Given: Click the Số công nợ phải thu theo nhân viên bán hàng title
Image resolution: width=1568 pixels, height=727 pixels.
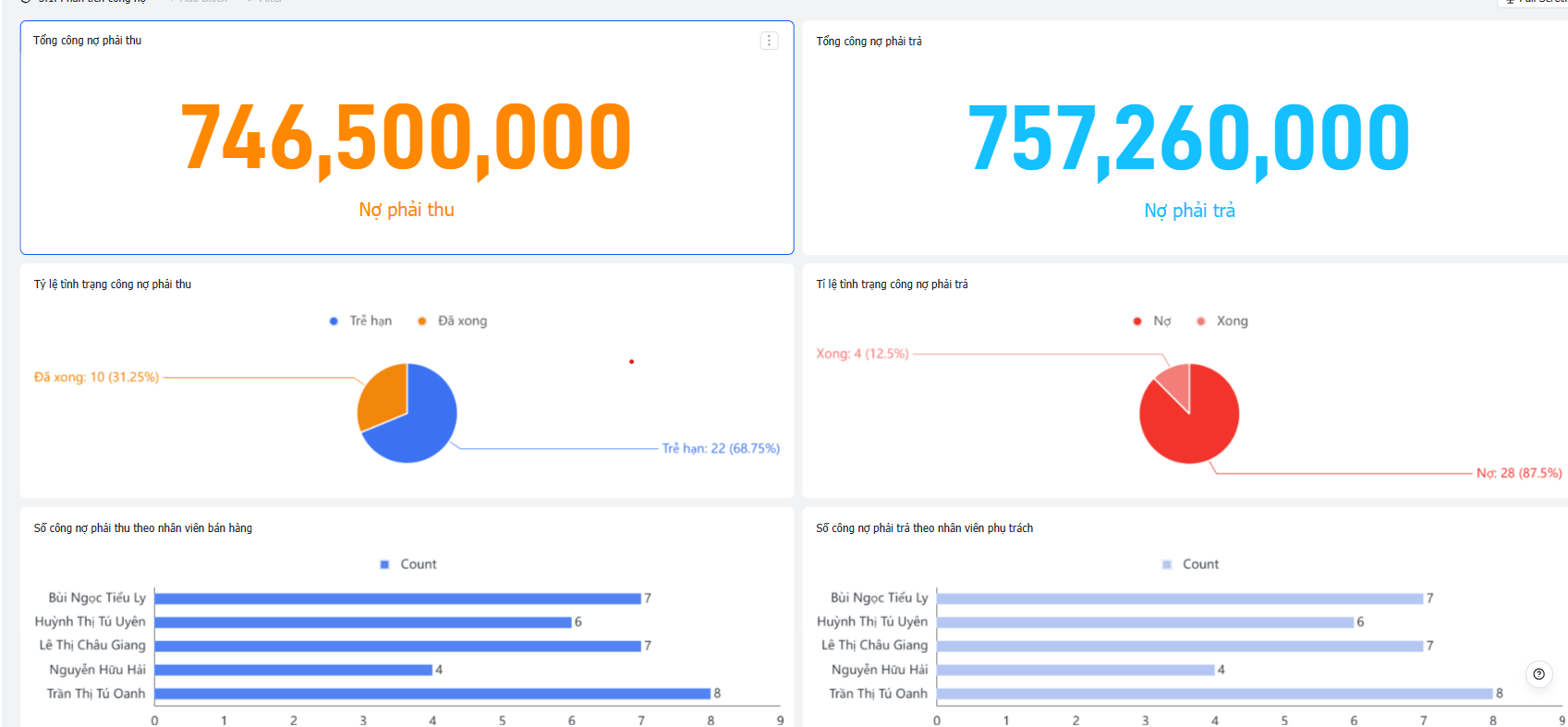Looking at the screenshot, I should point(143,528).
